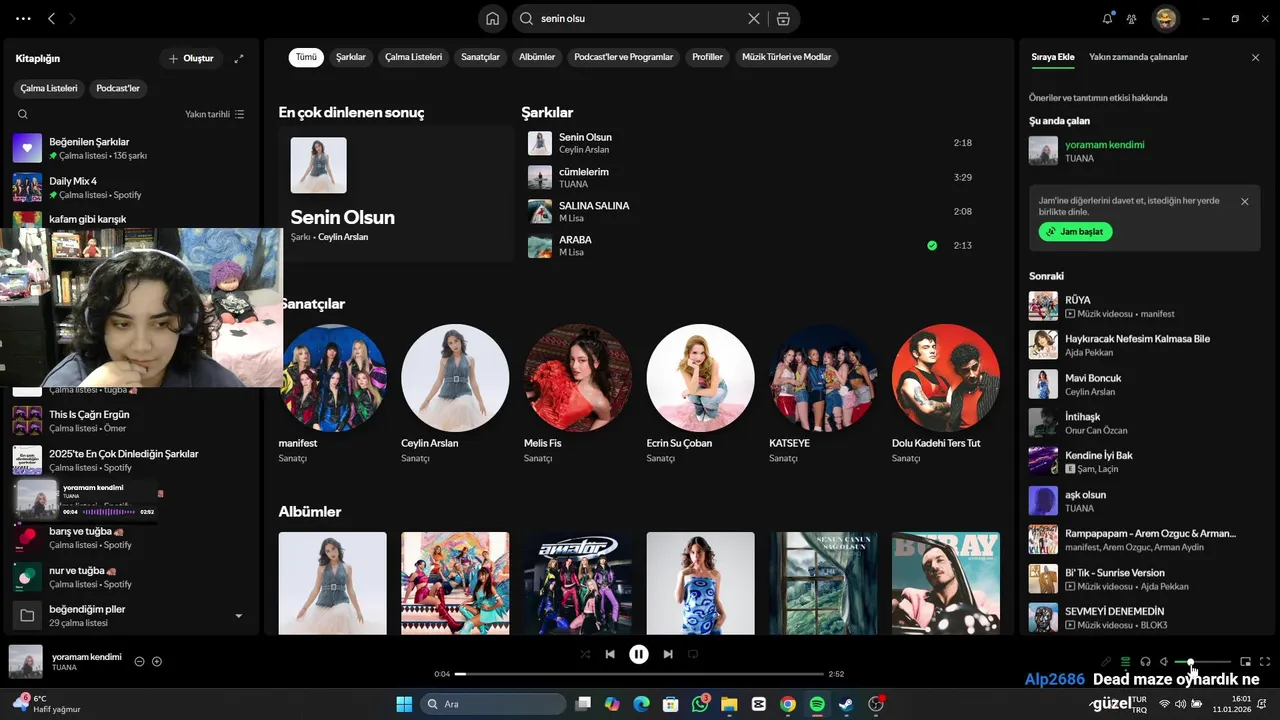Open 2025'te En Çok Dinlediğin Şarkılar playlist
The image size is (1280, 720).
(130, 460)
